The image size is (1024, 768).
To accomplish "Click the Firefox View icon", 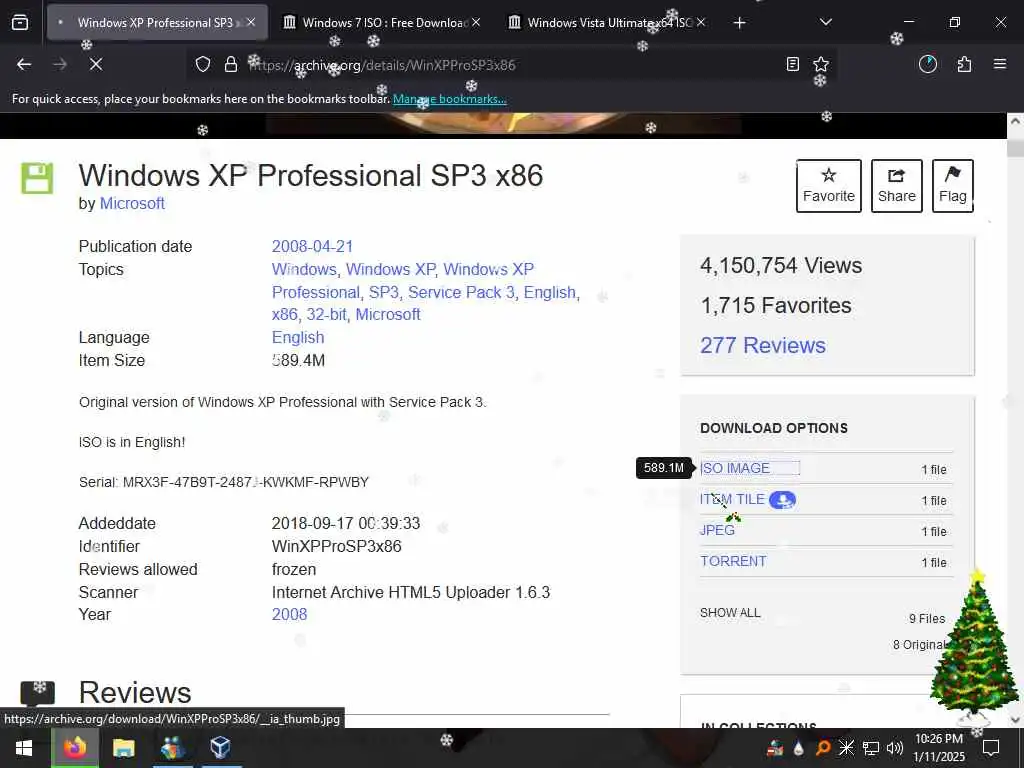I will tap(20, 23).
